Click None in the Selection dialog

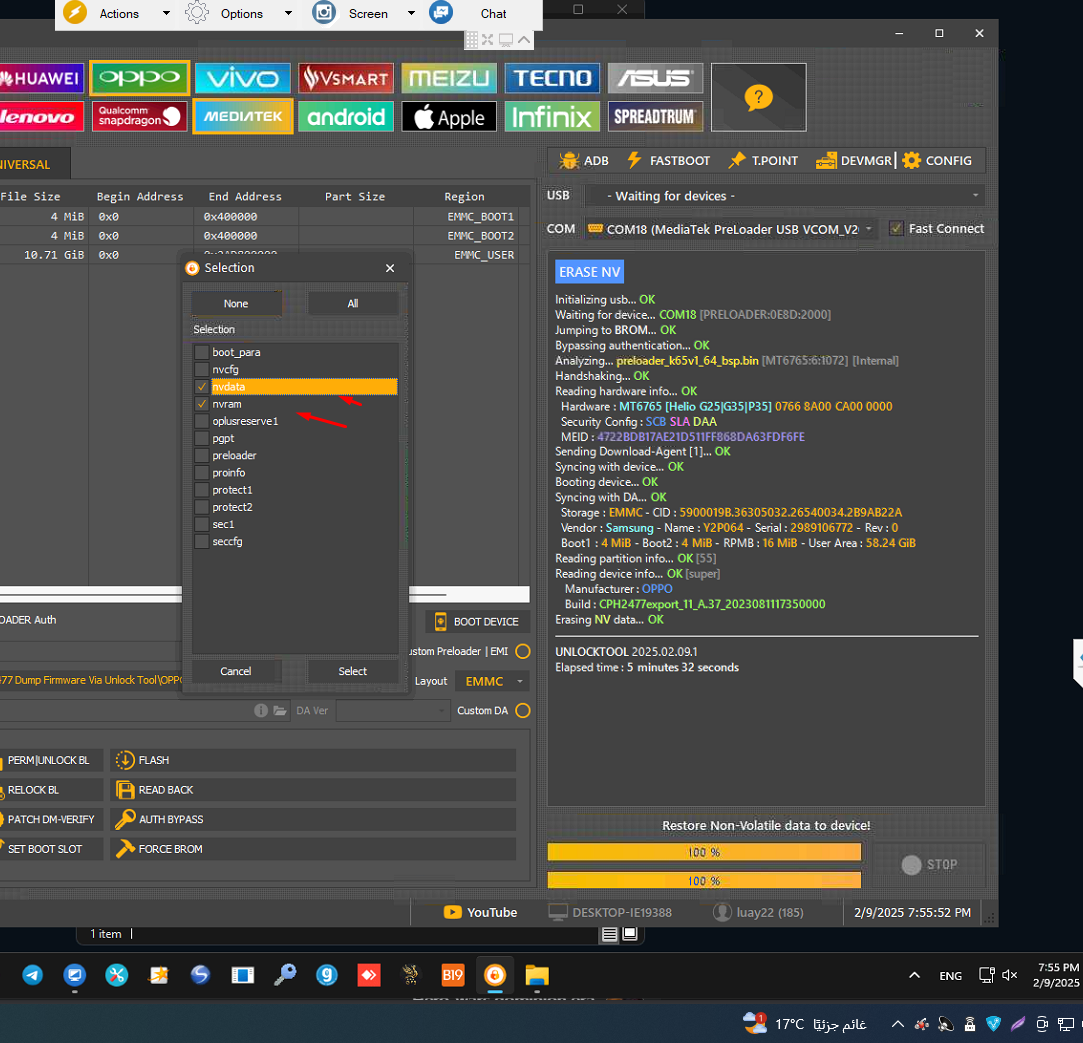point(236,304)
